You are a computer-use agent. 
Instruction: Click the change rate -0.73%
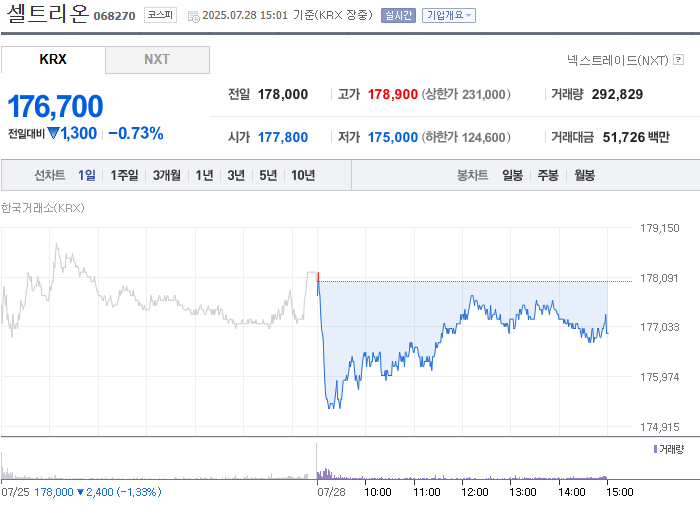click(x=136, y=133)
